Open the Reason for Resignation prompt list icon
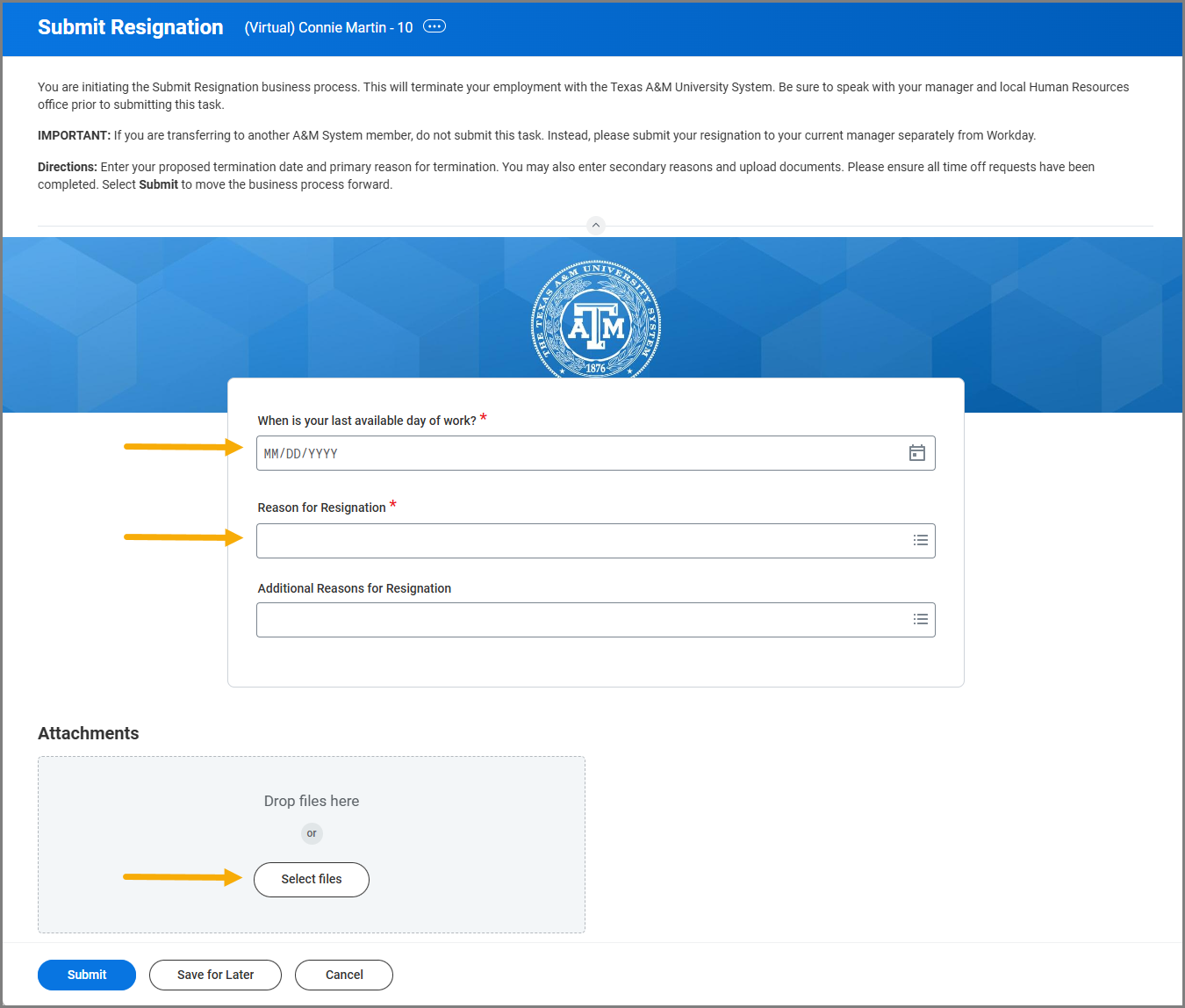The width and height of the screenshot is (1185, 1008). (x=920, y=541)
